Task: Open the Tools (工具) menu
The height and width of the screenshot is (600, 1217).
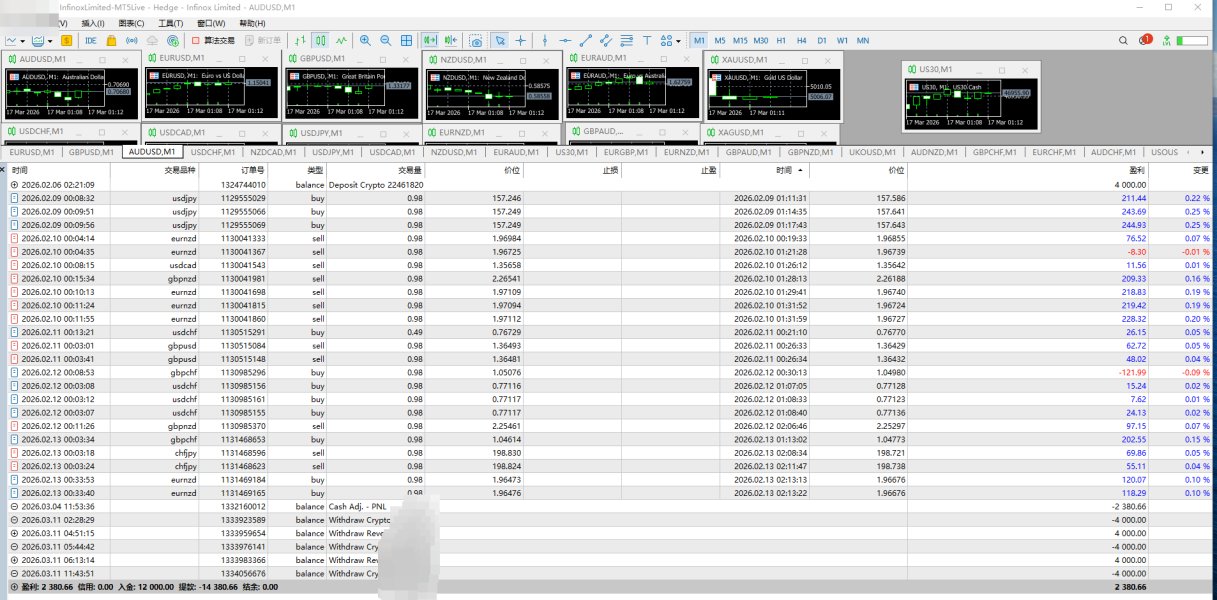Action: (170, 23)
